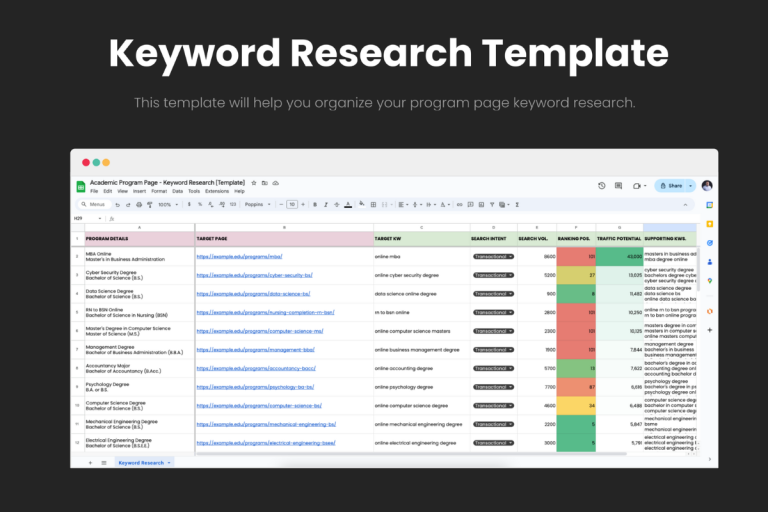Open the Data menu

[177, 192]
